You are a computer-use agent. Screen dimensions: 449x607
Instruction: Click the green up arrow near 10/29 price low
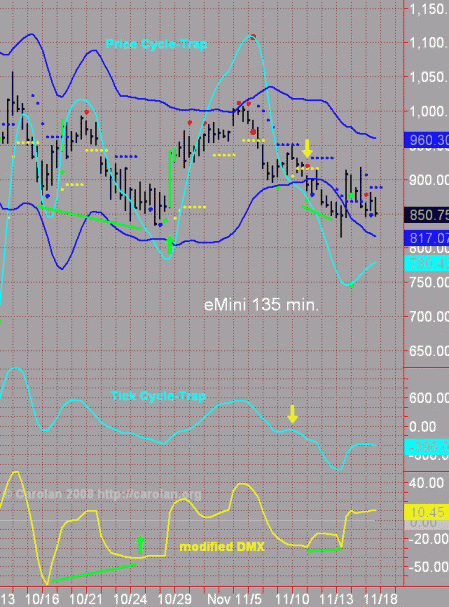point(170,245)
